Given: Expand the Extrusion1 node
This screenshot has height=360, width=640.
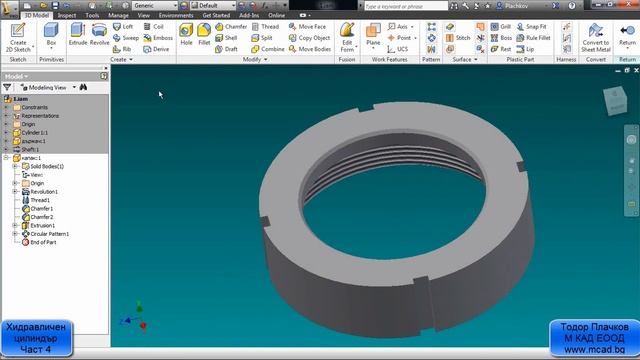Looking at the screenshot, I should pos(15,225).
